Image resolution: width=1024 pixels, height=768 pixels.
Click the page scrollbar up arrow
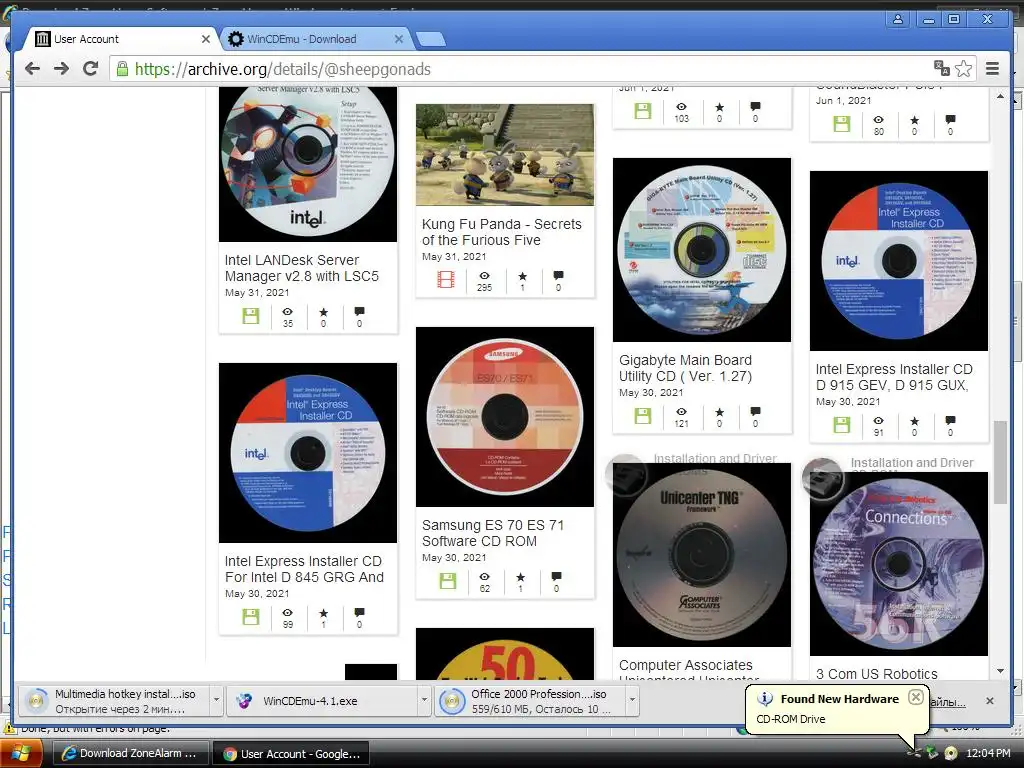1000,97
